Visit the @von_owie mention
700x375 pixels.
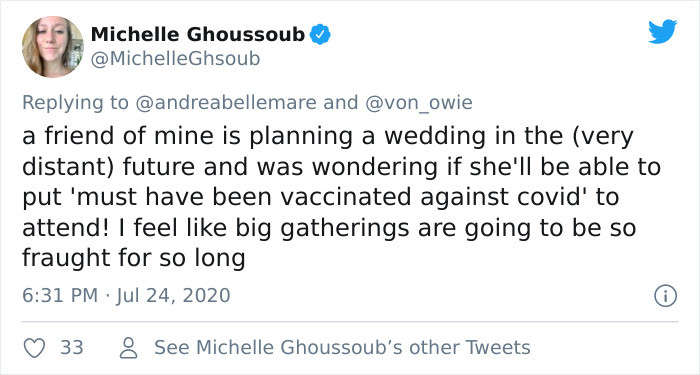click(419, 103)
